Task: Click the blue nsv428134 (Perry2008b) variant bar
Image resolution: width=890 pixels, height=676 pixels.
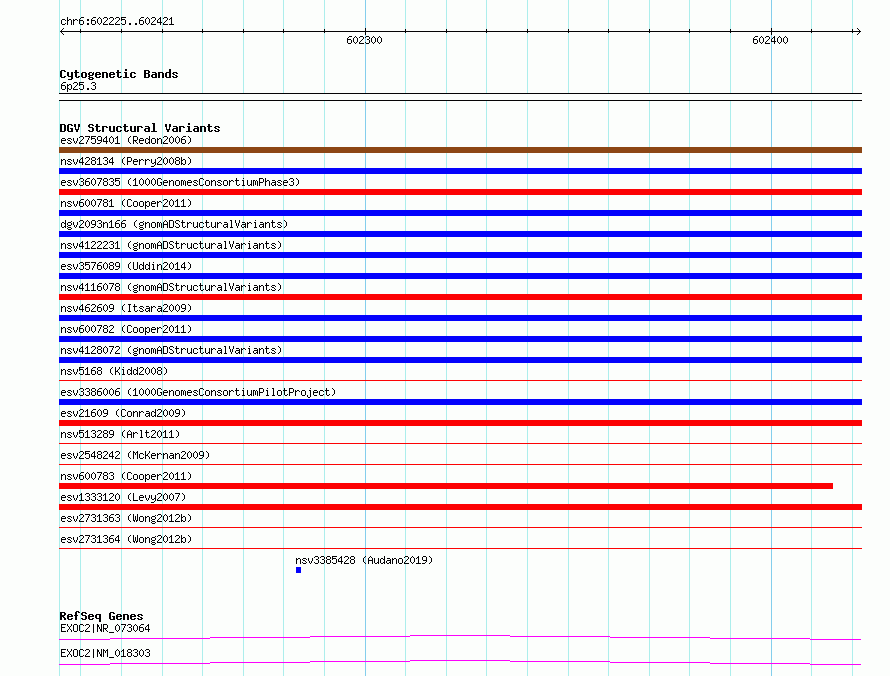Action: coord(460,171)
